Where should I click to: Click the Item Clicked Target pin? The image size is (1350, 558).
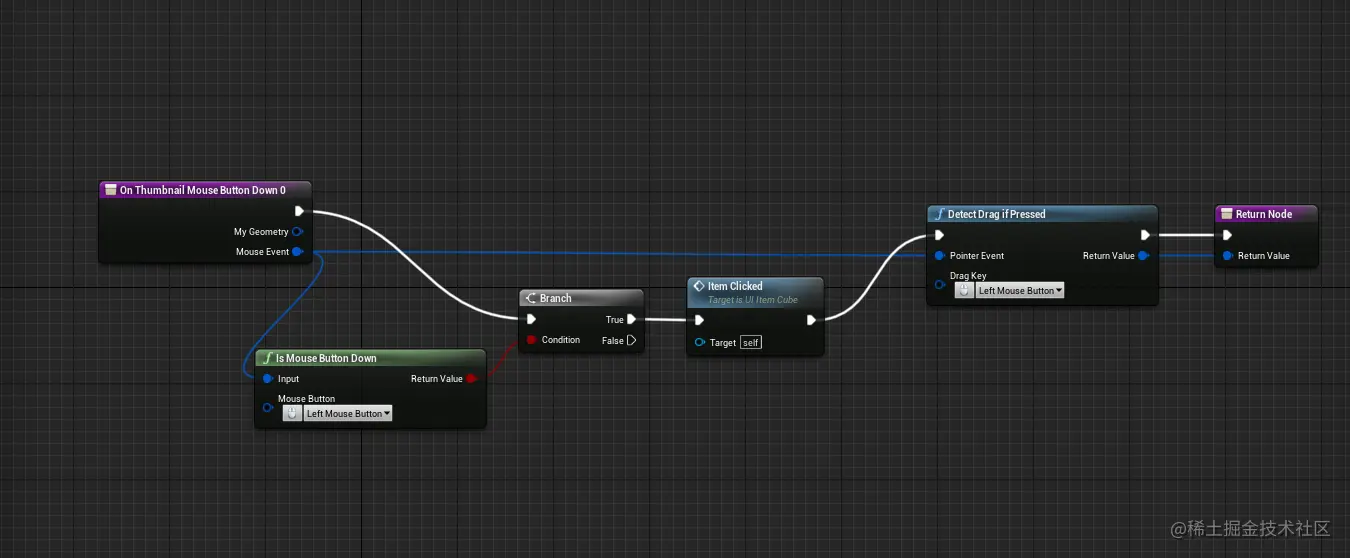pyautogui.click(x=700, y=343)
